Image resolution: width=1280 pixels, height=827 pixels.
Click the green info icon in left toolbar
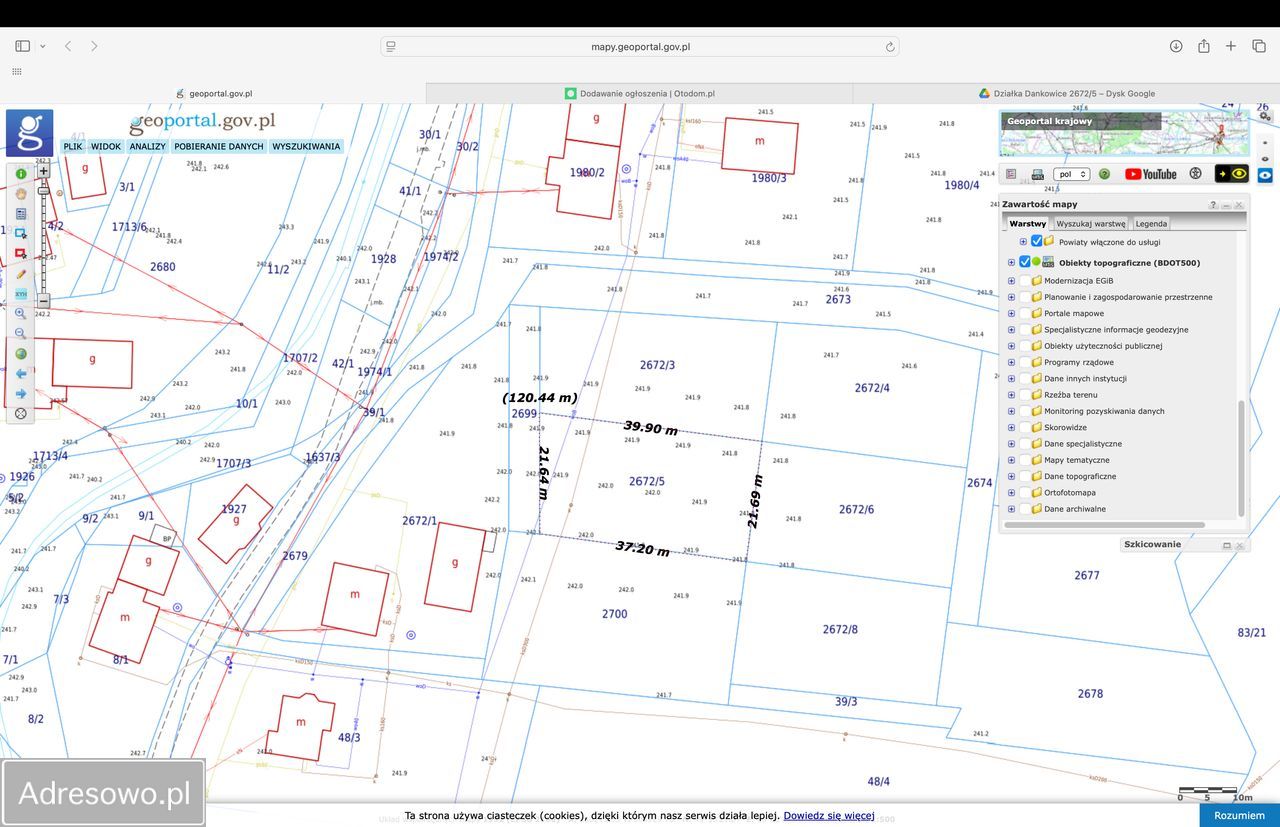point(21,174)
